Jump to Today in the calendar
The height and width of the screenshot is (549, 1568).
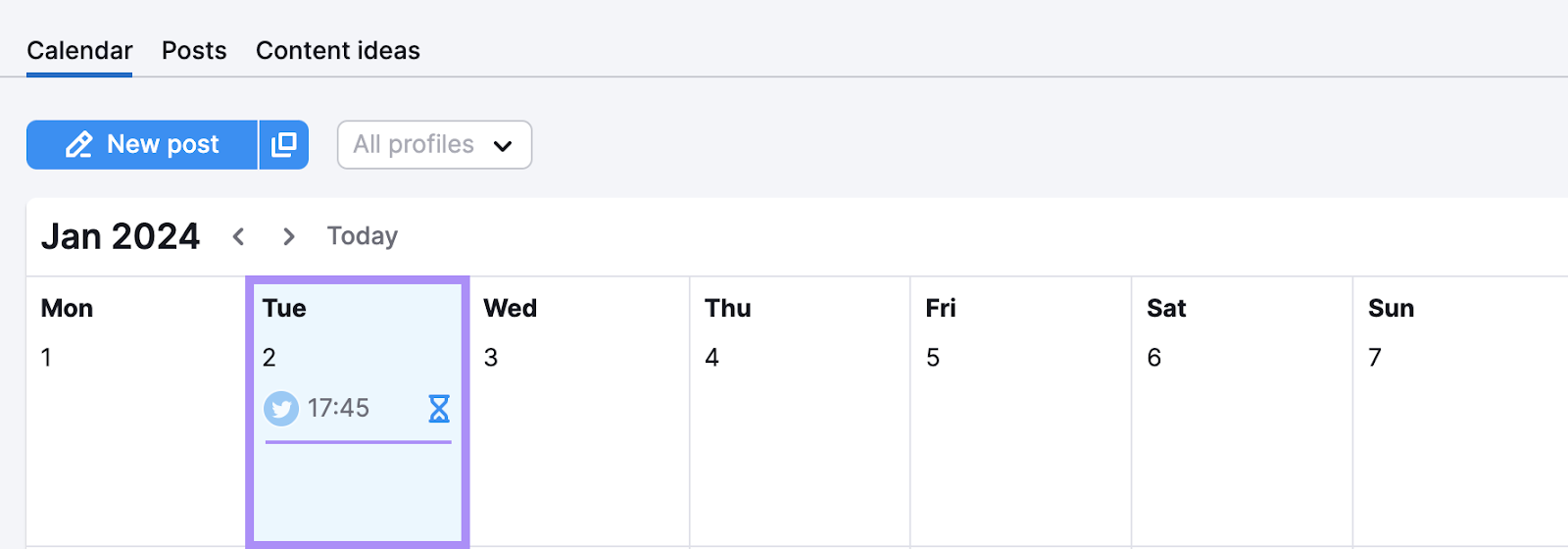click(363, 236)
